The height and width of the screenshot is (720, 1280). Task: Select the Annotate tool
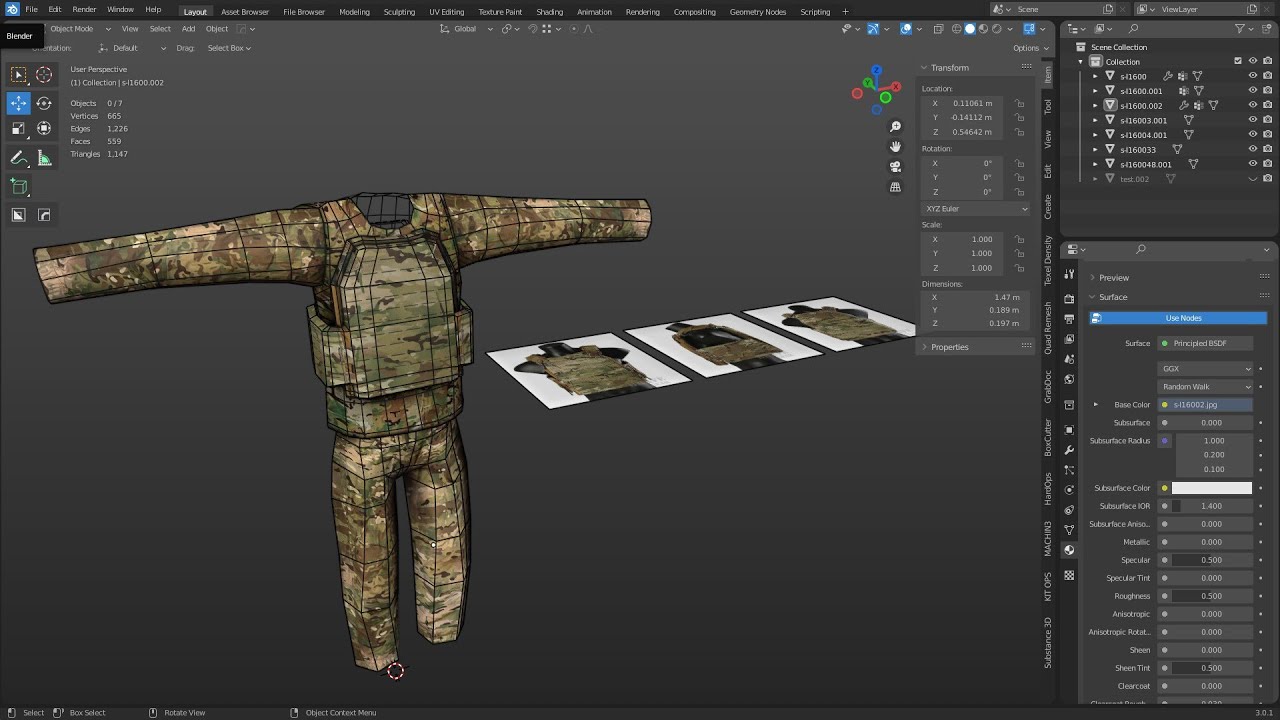pyautogui.click(x=18, y=158)
